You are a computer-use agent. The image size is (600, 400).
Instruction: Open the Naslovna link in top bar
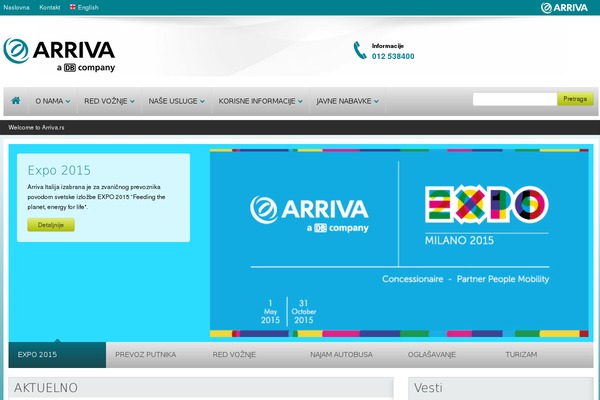(16, 7)
